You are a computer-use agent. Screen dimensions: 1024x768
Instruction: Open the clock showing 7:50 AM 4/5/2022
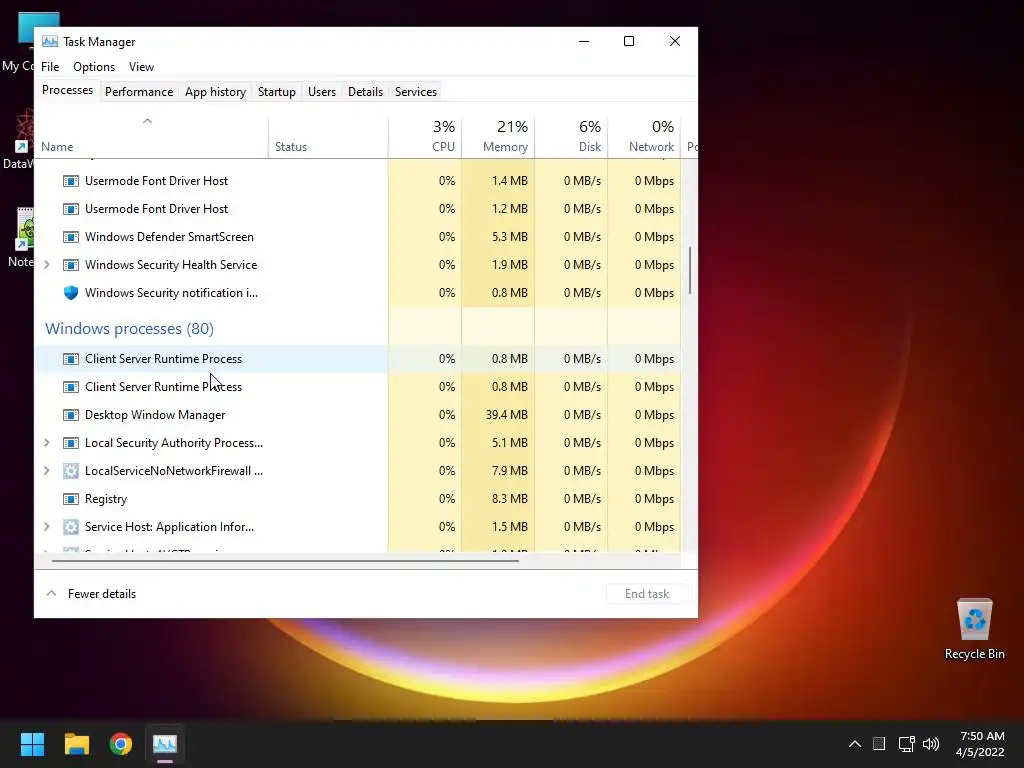[980, 744]
